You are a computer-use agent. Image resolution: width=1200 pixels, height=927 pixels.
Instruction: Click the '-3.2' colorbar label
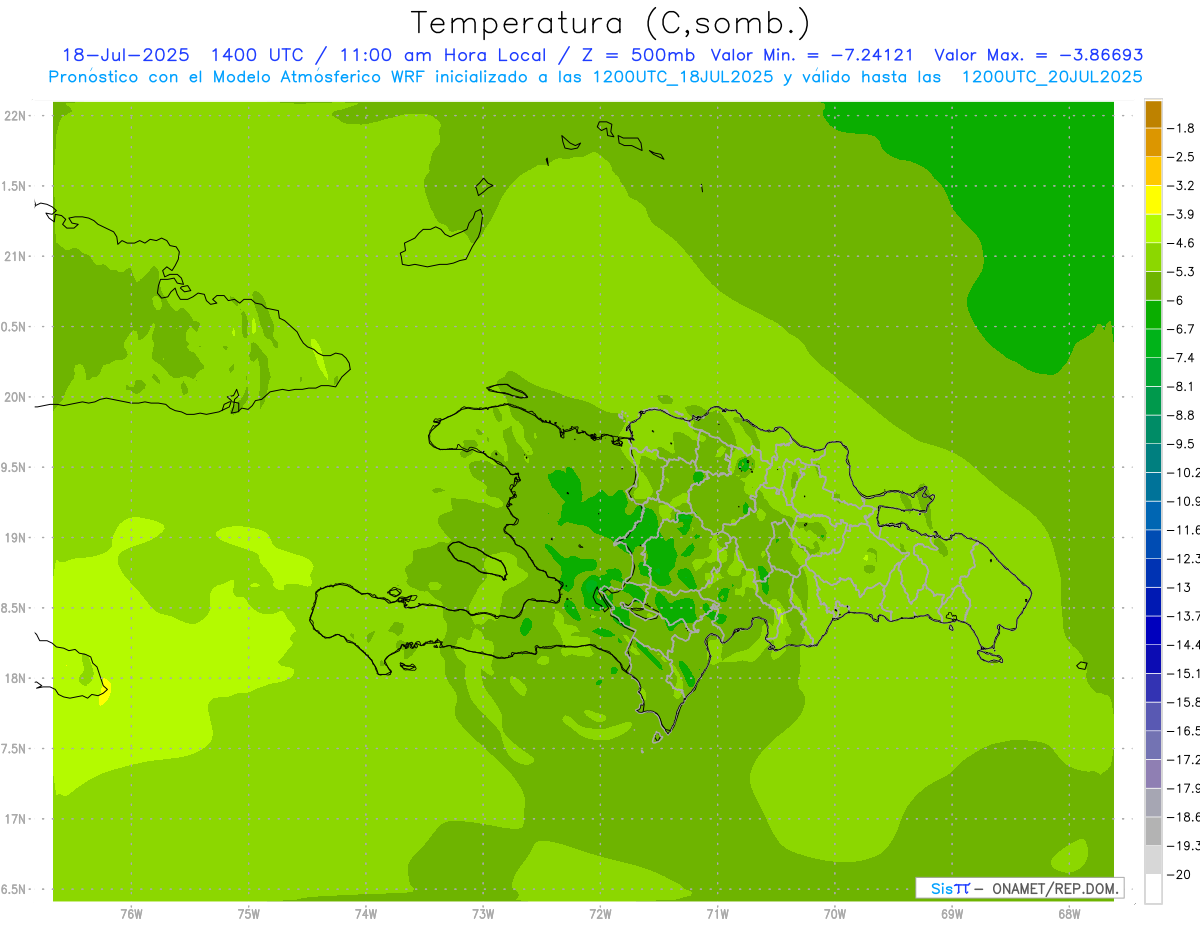coord(1181,185)
